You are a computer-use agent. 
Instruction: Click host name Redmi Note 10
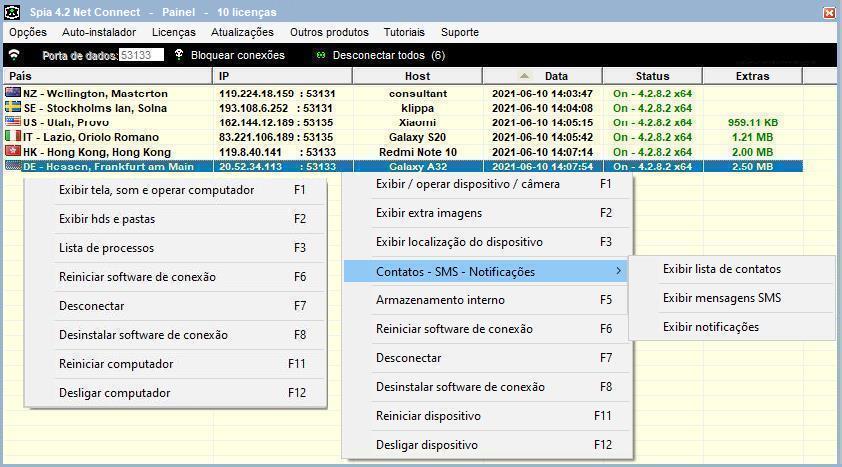[418, 152]
